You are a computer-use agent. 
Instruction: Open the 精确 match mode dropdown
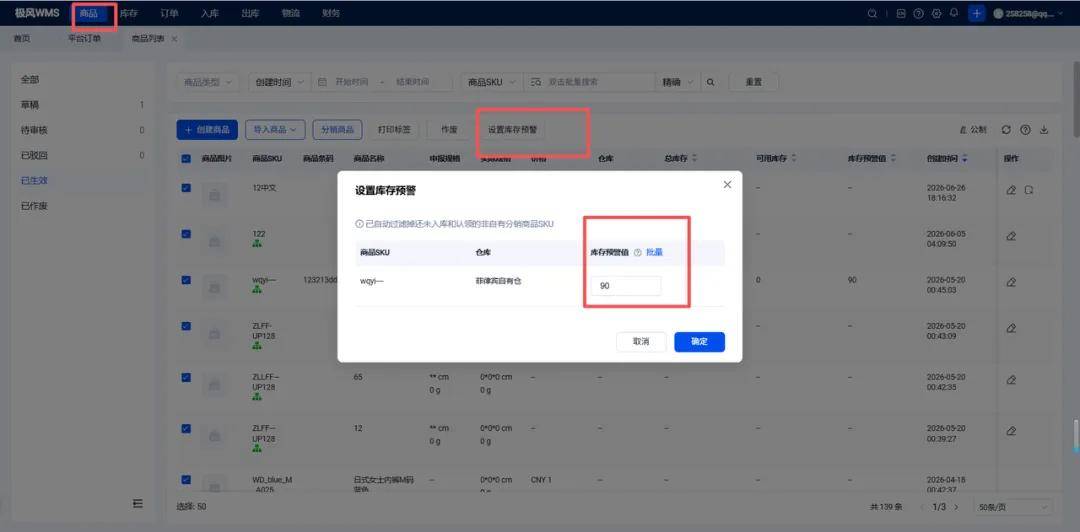click(678, 82)
